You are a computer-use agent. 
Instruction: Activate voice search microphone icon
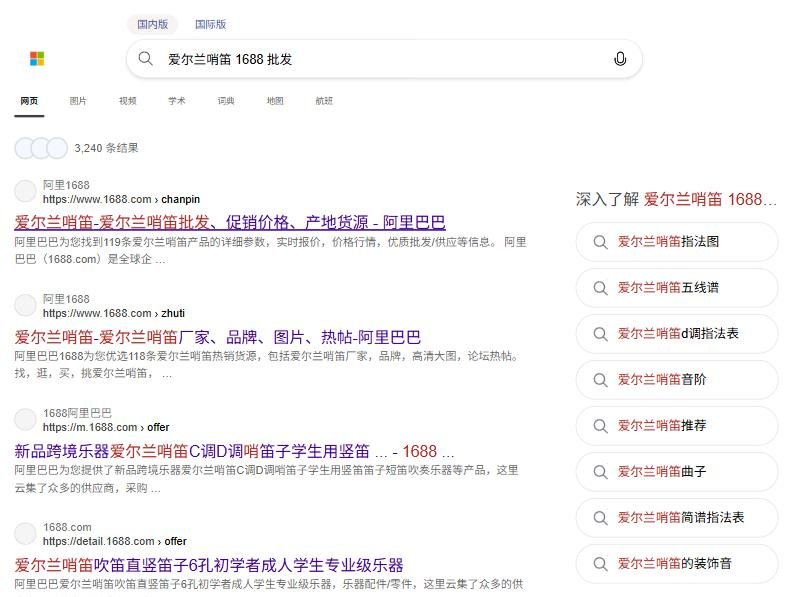(x=620, y=59)
